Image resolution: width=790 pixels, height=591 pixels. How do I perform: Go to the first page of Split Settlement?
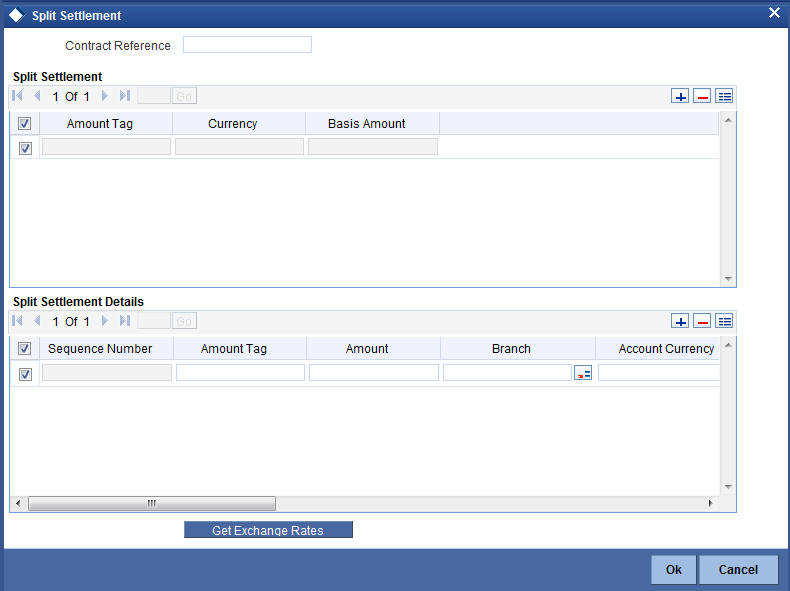coord(17,96)
